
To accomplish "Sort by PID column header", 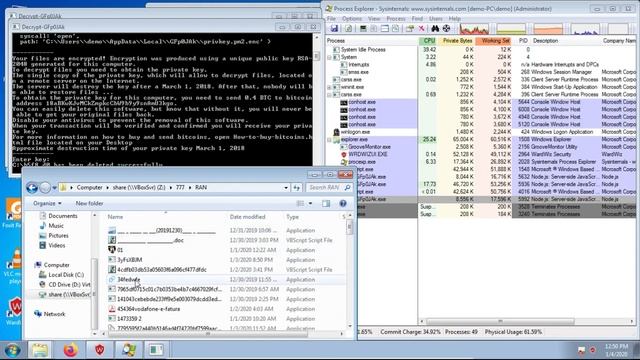I will 522,41.
